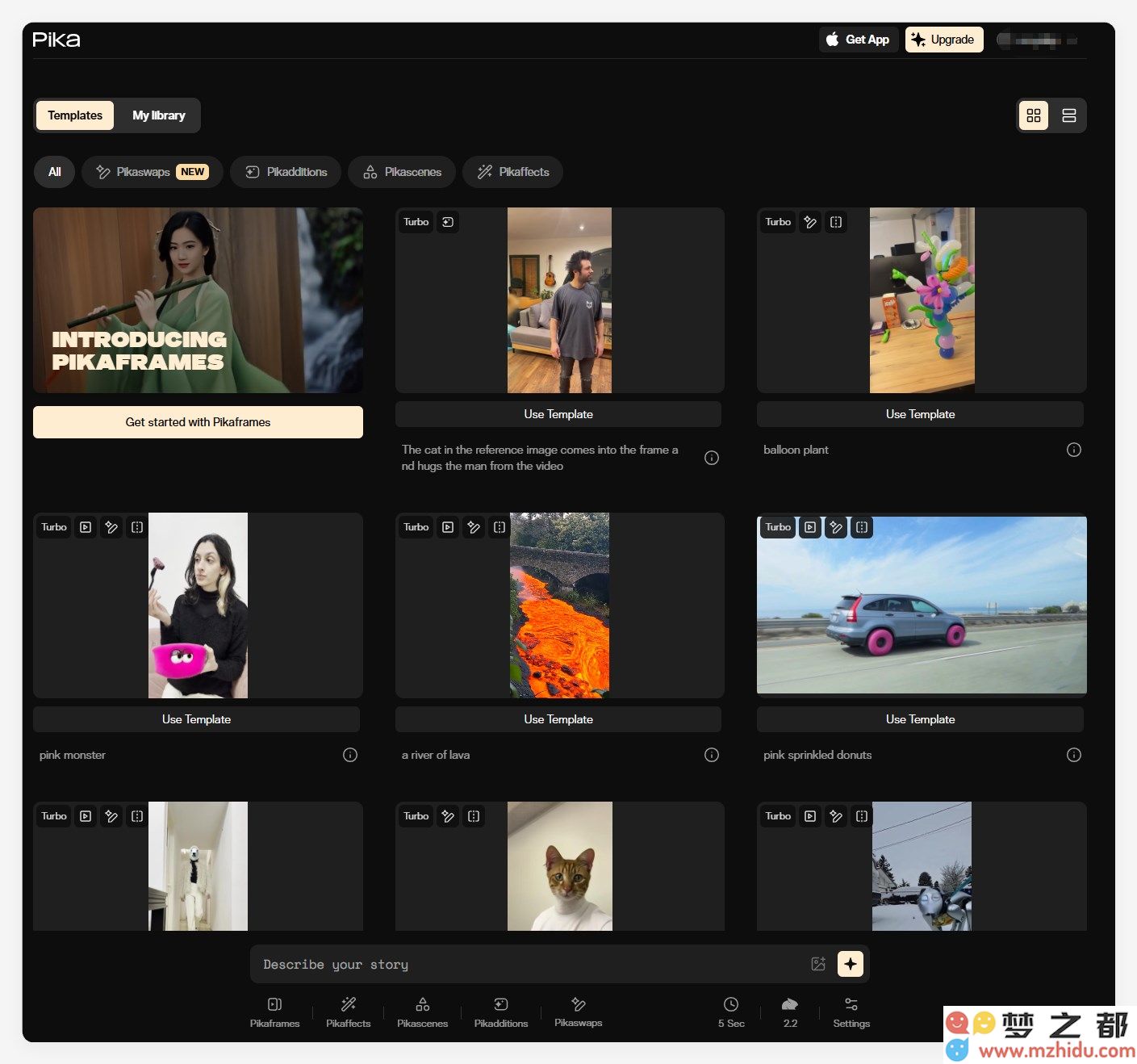1137x1064 pixels.
Task: Click Pikaswaps icon on balloon plant card
Action: pos(810,222)
